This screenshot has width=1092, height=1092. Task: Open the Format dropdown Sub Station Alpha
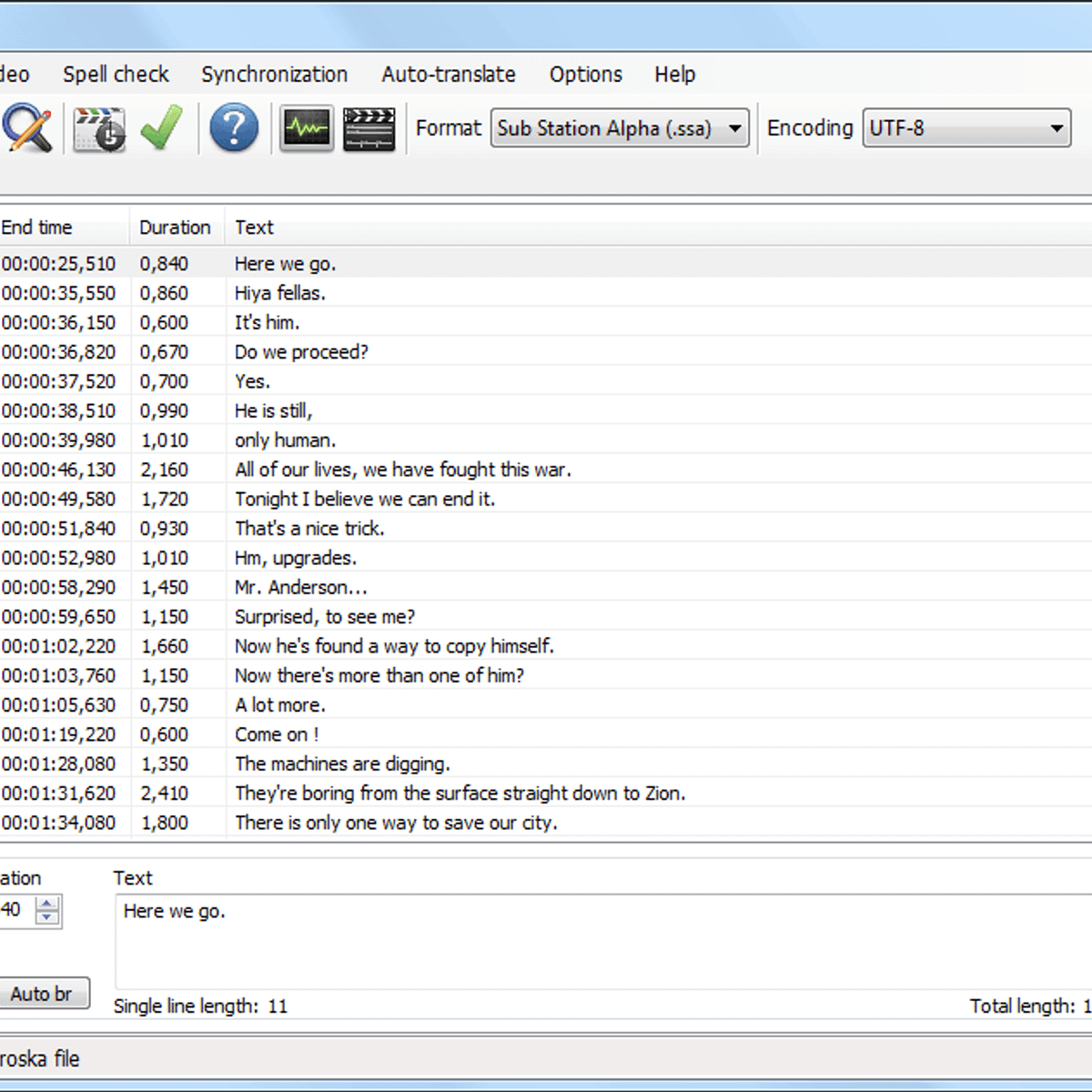pyautogui.click(x=620, y=129)
